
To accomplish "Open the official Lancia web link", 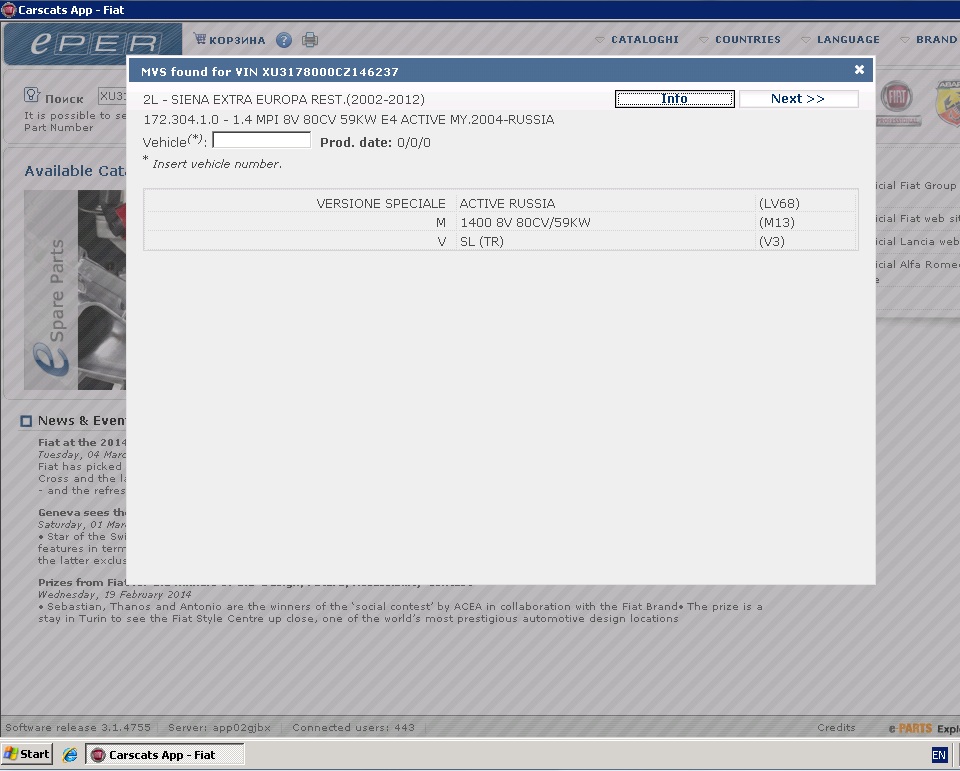I will pyautogui.click(x=918, y=241).
